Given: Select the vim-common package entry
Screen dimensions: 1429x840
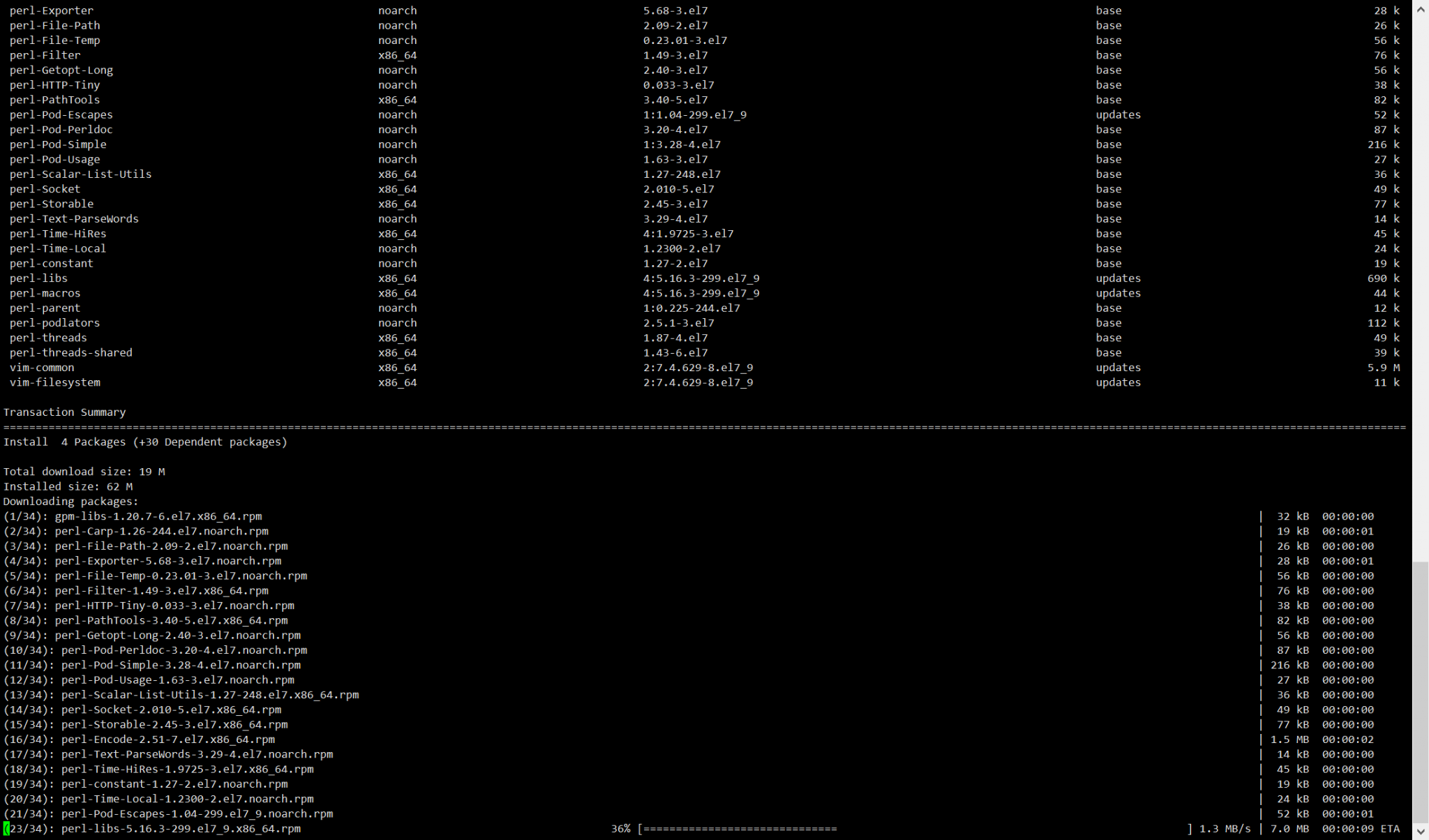Looking at the screenshot, I should click(42, 367).
